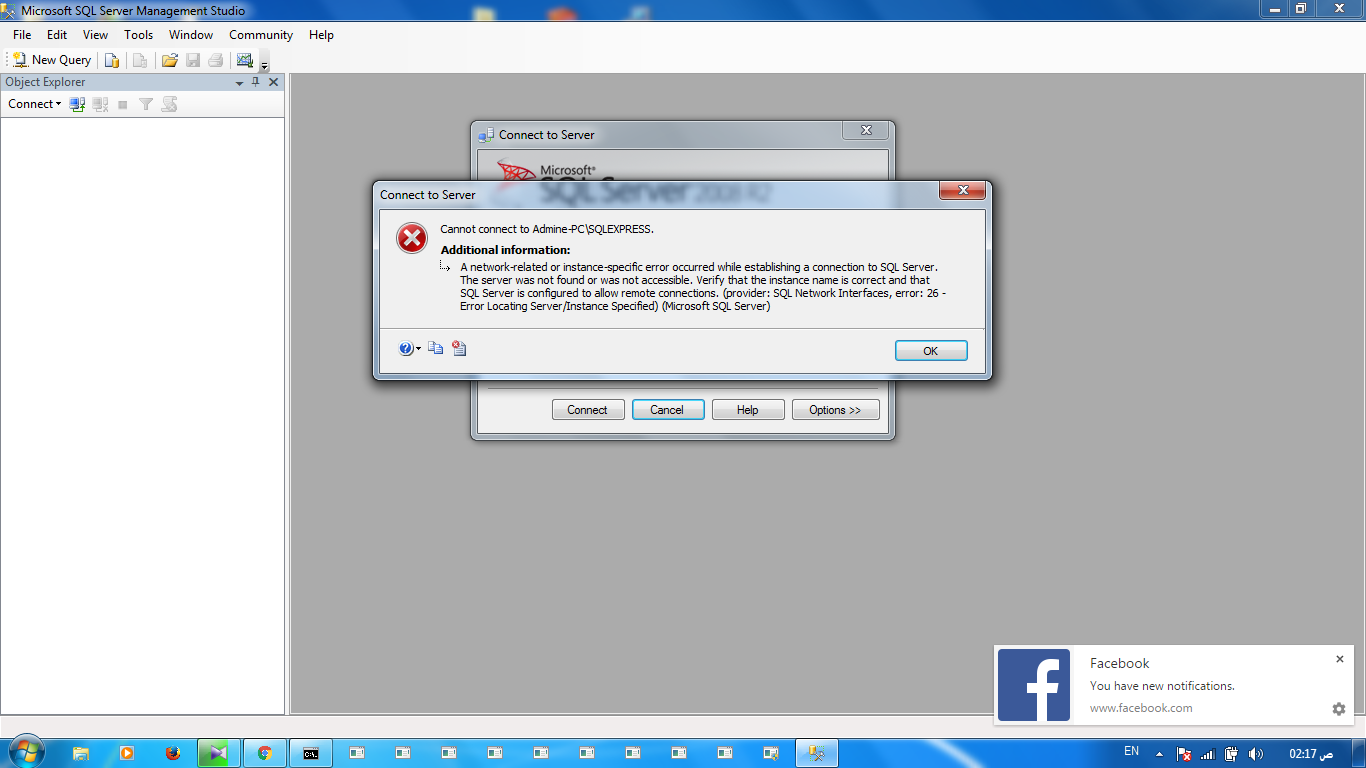Click the Stop icon in Object Explorer
The height and width of the screenshot is (768, 1366).
[123, 104]
